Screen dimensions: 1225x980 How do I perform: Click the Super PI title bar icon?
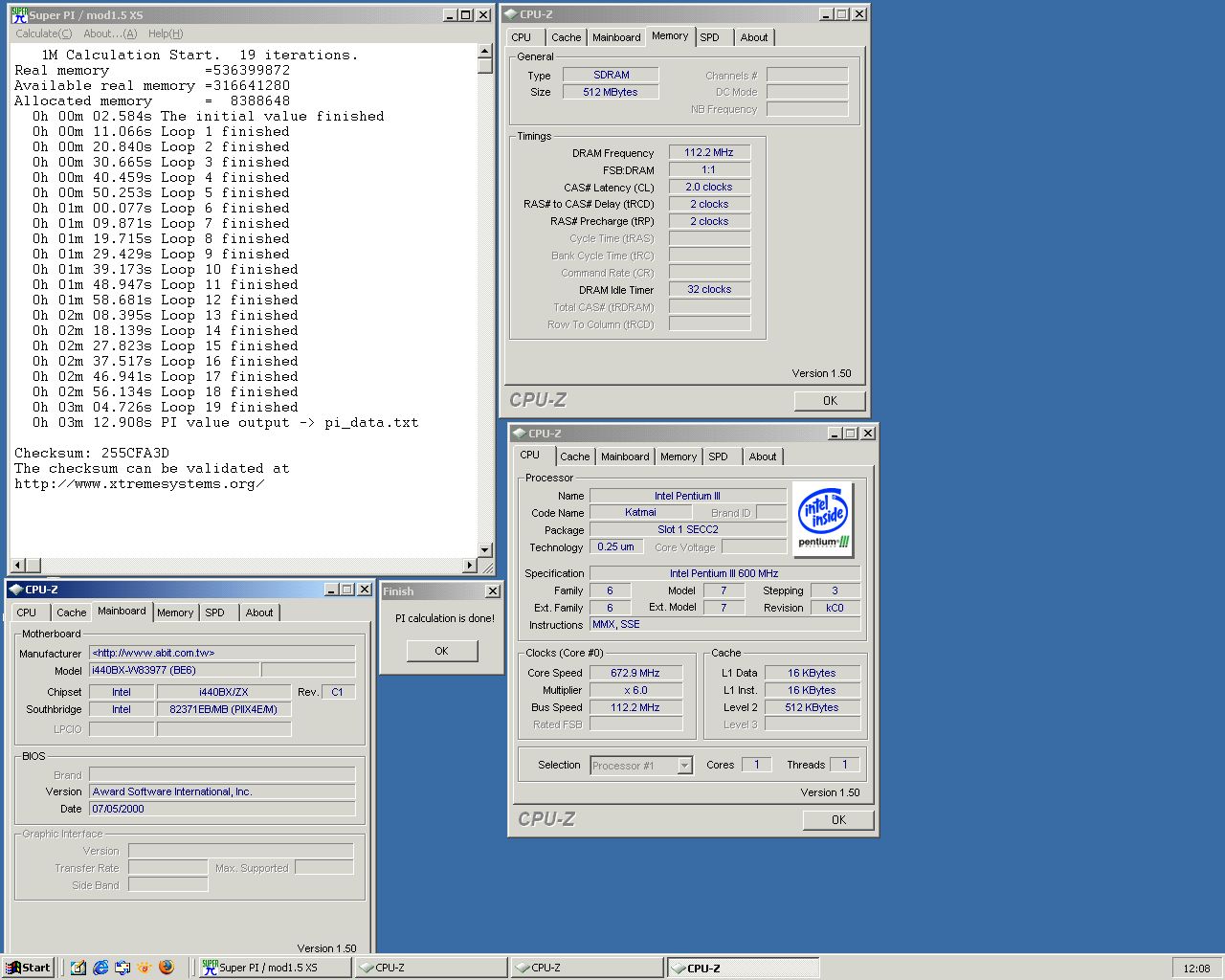19,14
